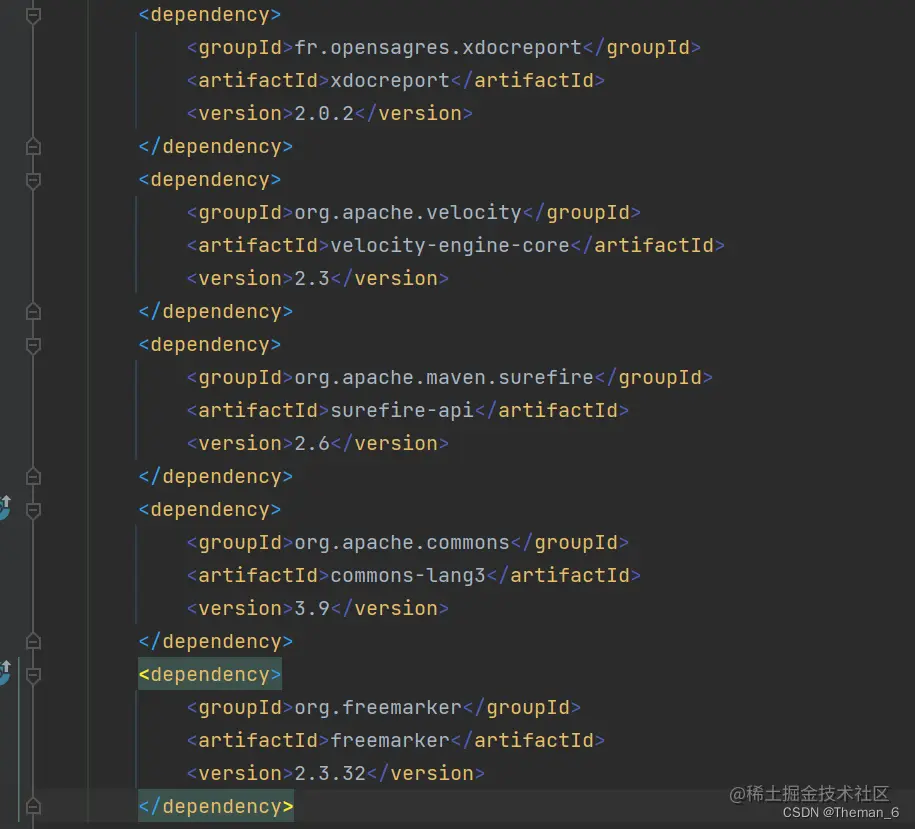The width and height of the screenshot is (915, 829).
Task: Collapse the surefire-api dependency fold marker
Action: click(33, 345)
